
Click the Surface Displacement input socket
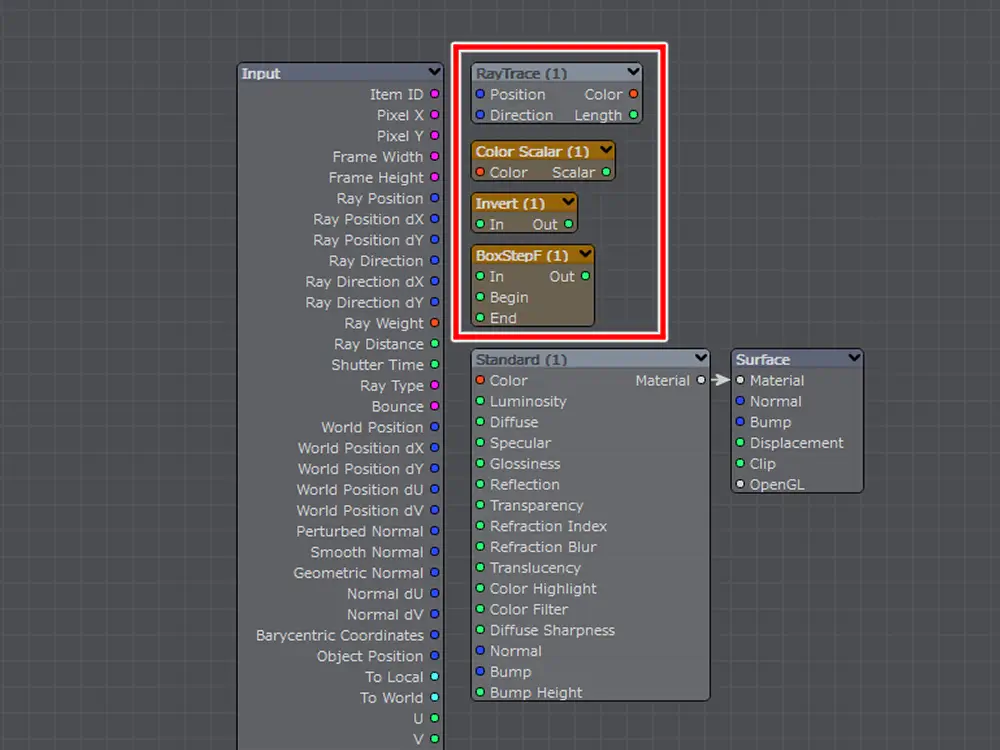pos(740,443)
